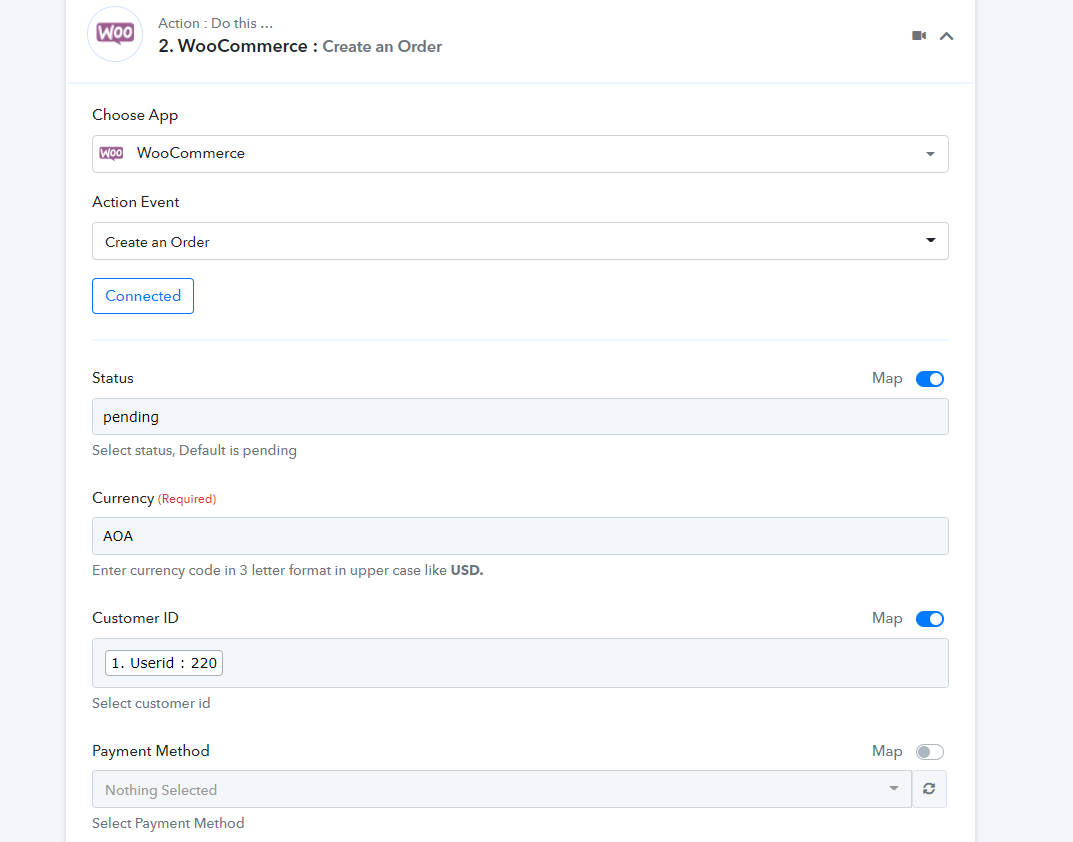The image size is (1073, 842).
Task: Click the Customer ID input field
Action: [520, 663]
